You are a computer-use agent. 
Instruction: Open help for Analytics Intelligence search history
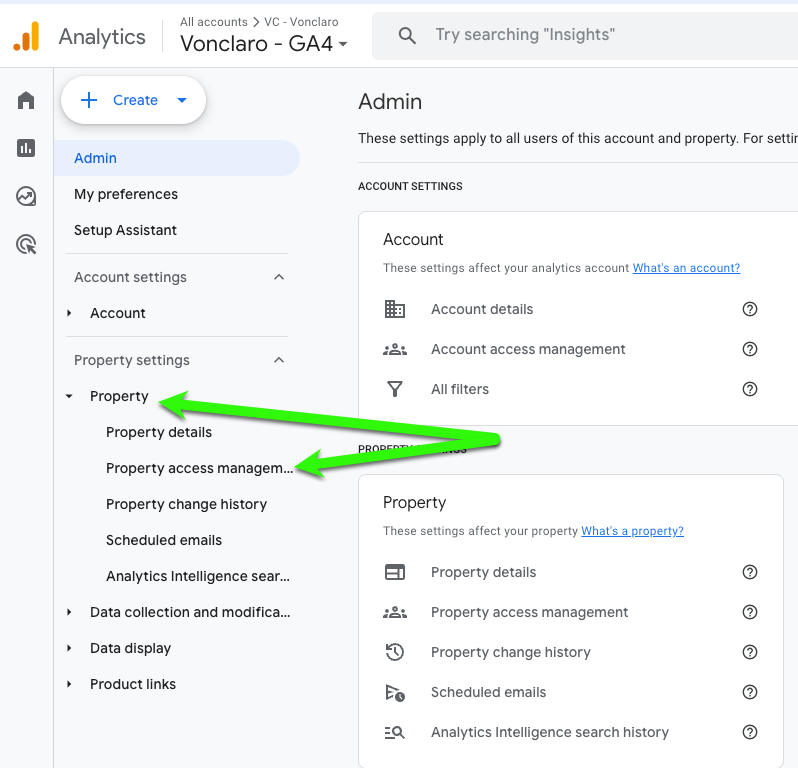[750, 732]
